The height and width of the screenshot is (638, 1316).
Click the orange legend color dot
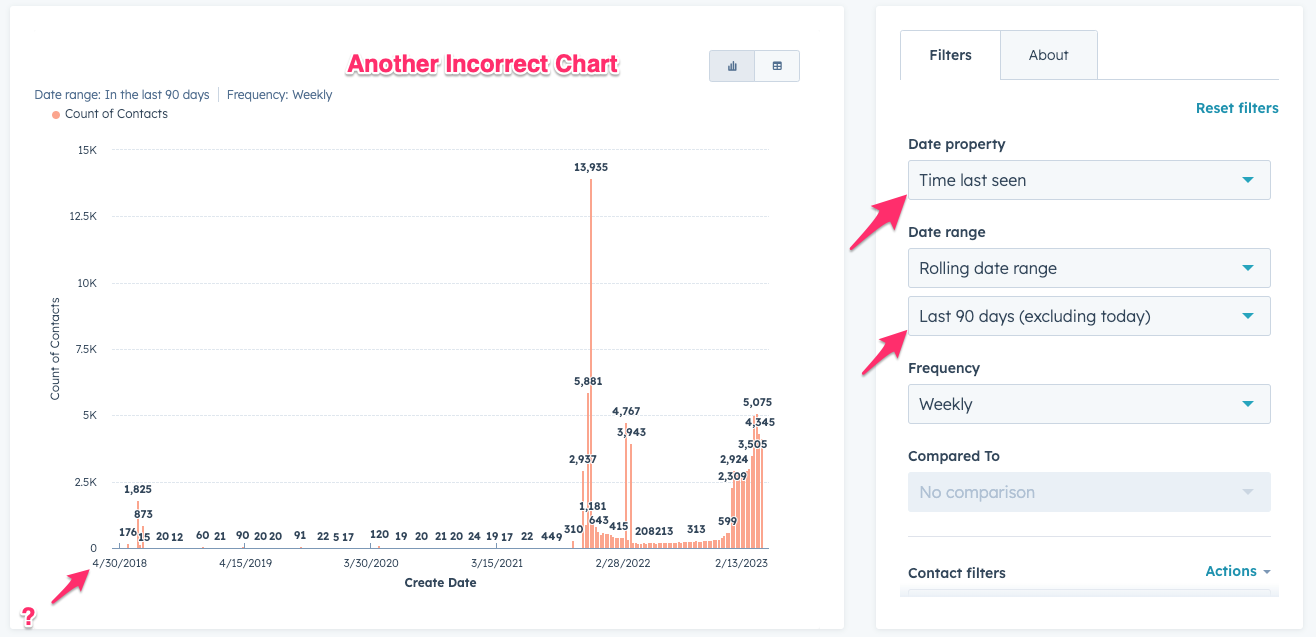tap(55, 114)
